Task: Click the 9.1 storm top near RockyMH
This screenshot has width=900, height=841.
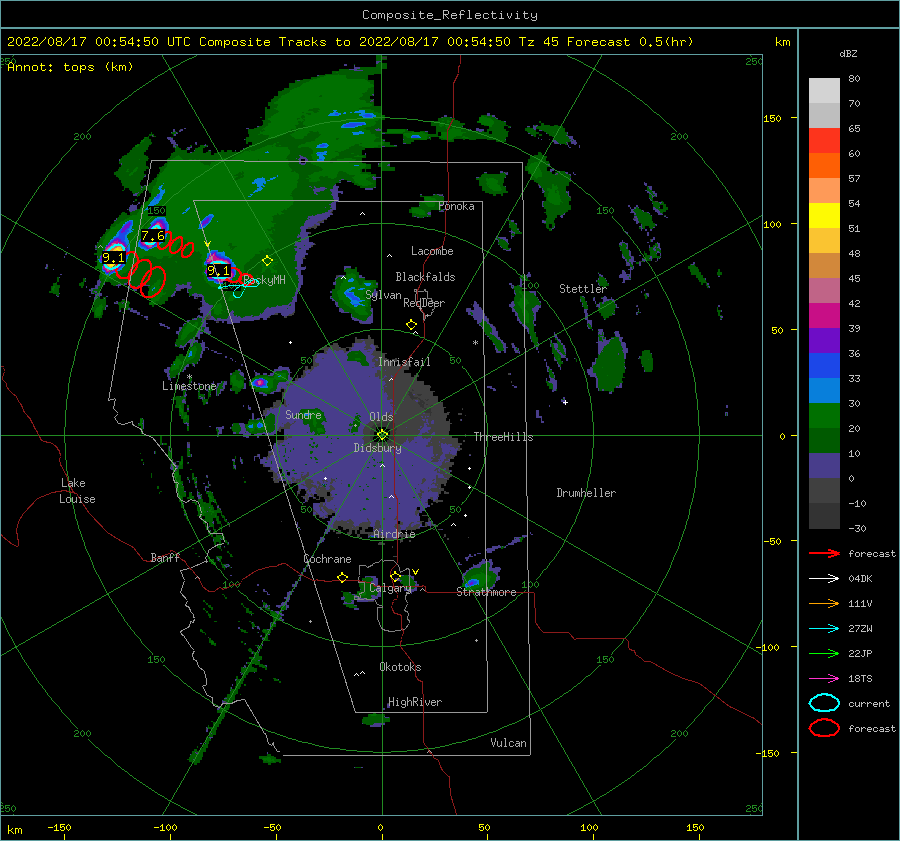Action: [218, 270]
